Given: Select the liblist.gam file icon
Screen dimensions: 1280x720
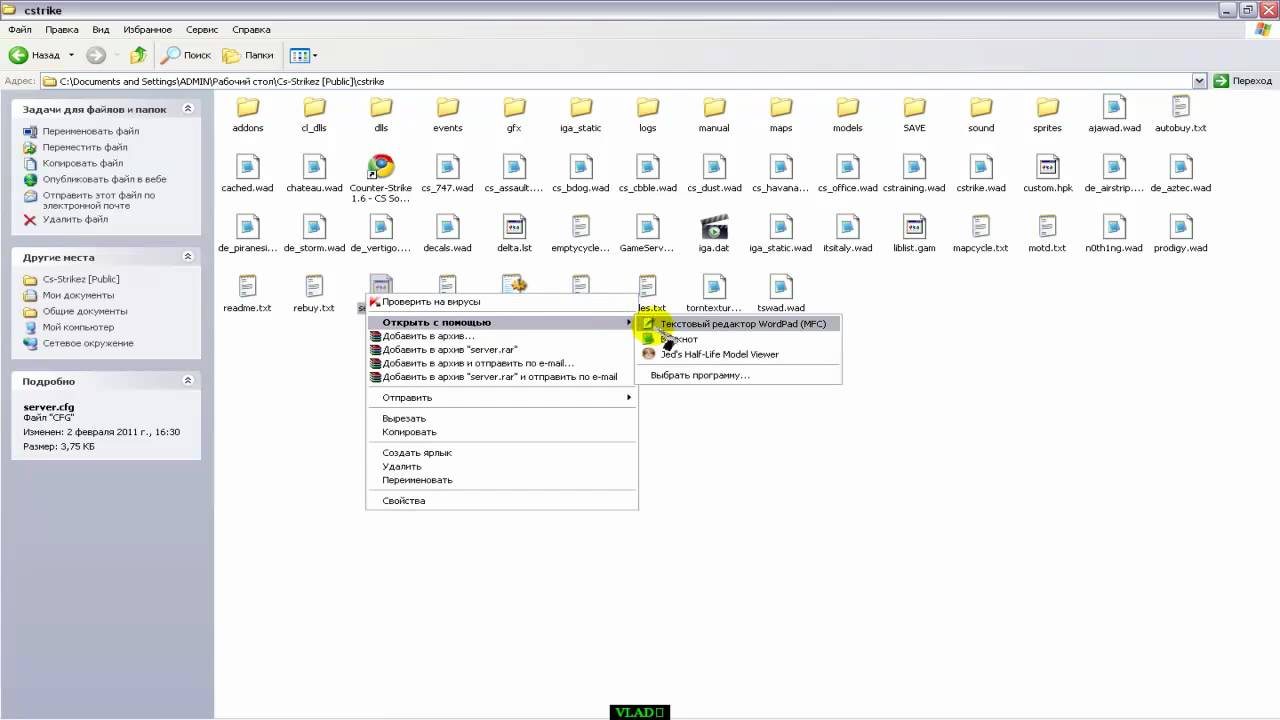Looking at the screenshot, I should (x=914, y=227).
